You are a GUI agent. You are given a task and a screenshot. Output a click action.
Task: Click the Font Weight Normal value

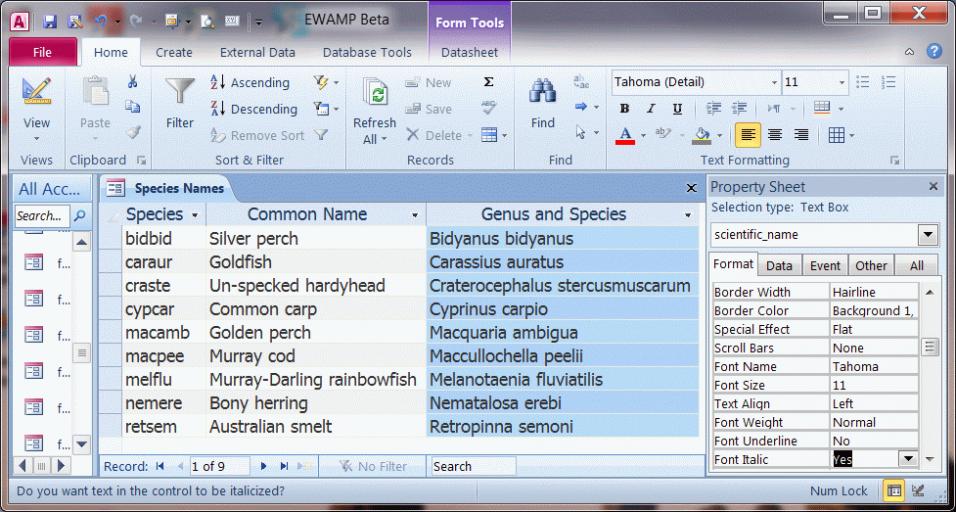[874, 422]
